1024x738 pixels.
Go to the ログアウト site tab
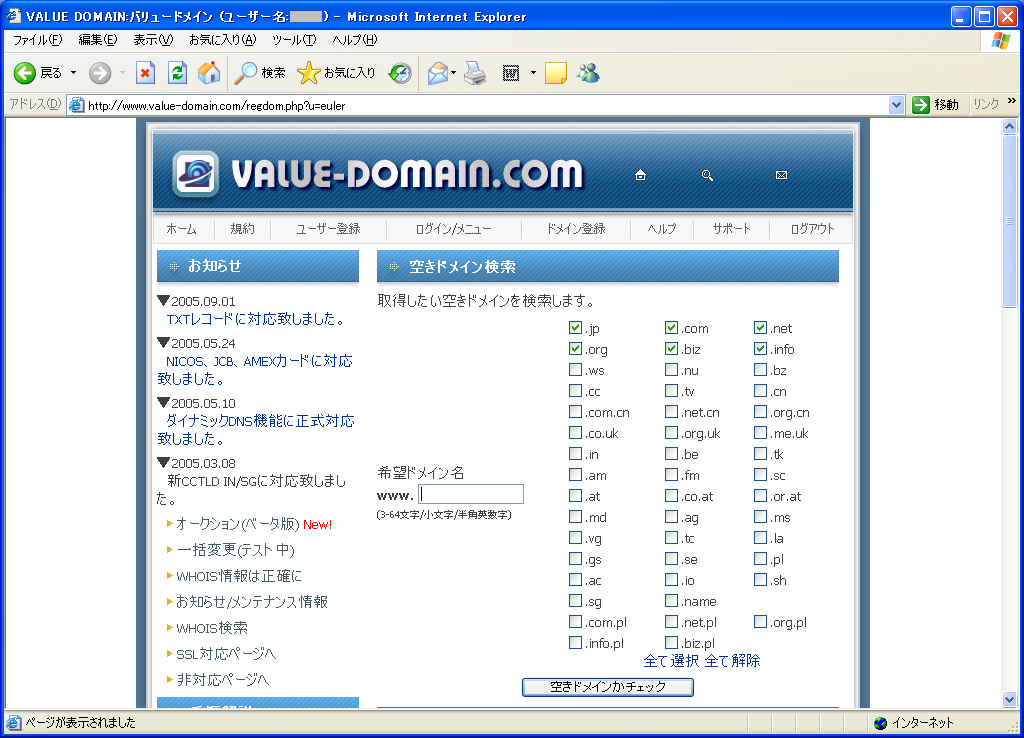pos(812,229)
